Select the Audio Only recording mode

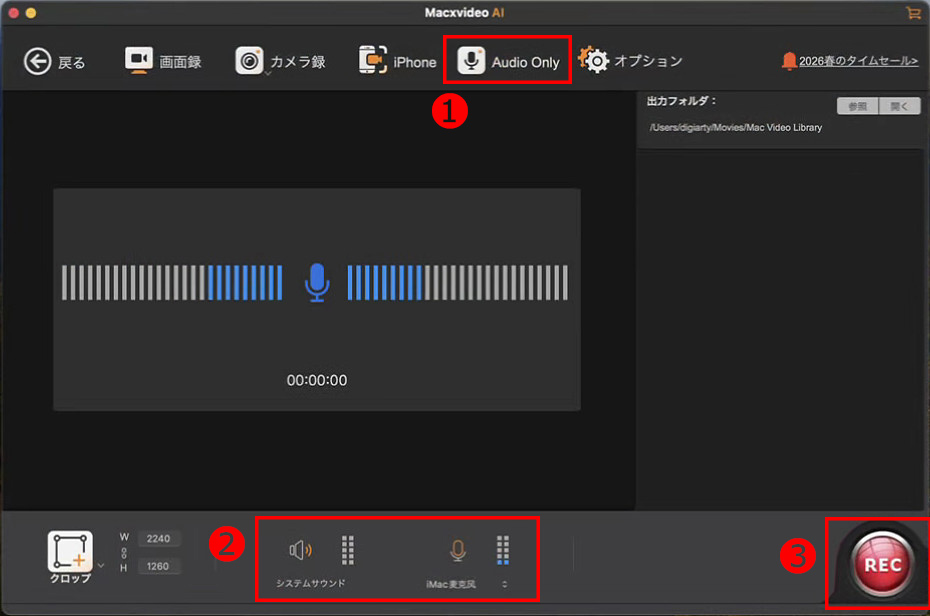click(x=507, y=60)
